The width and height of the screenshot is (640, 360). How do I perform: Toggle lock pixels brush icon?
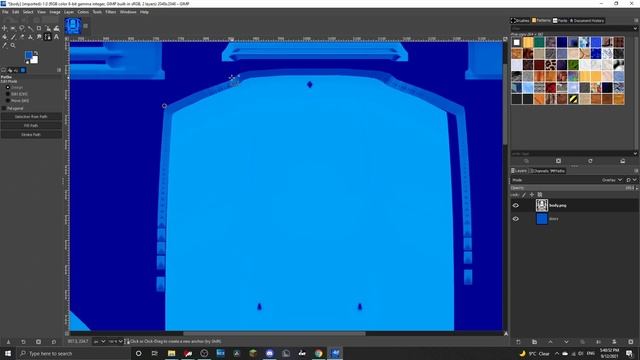pyautogui.click(x=524, y=195)
